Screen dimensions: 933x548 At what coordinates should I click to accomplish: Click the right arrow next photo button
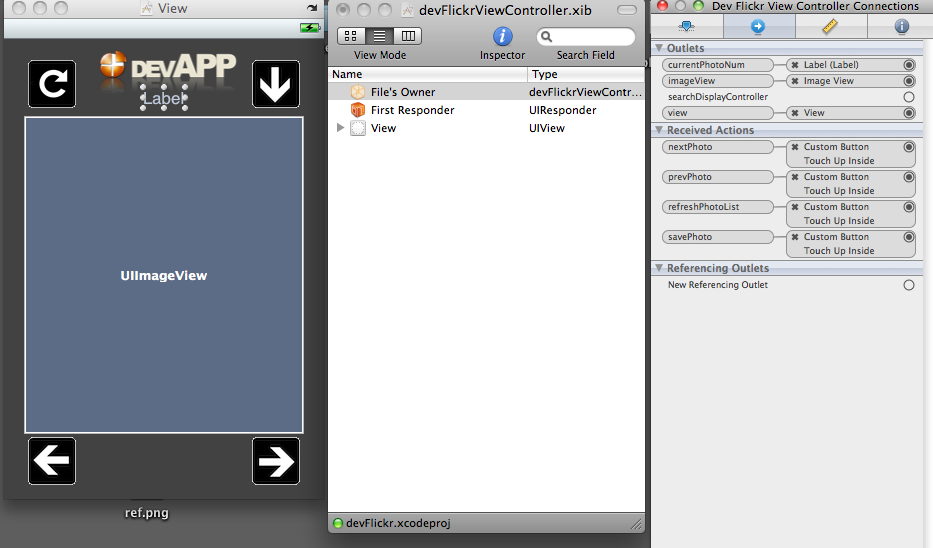[276, 461]
